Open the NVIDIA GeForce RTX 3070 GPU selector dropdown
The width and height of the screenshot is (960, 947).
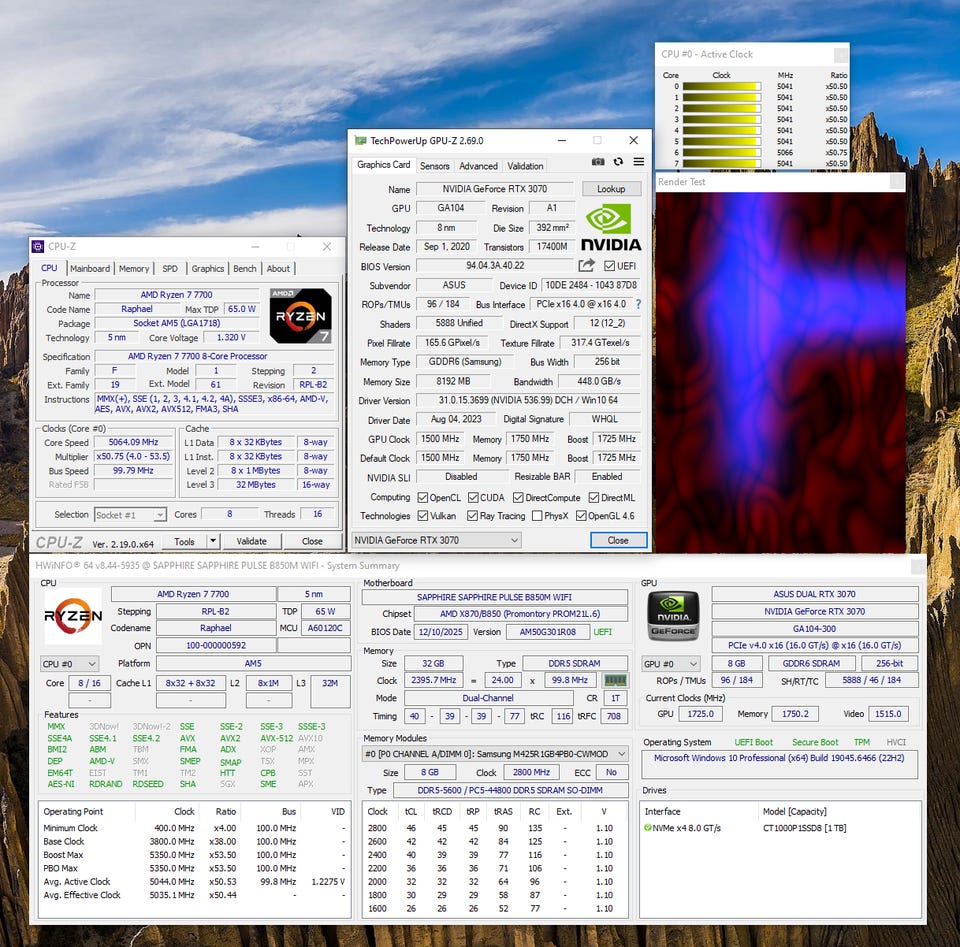coord(437,540)
